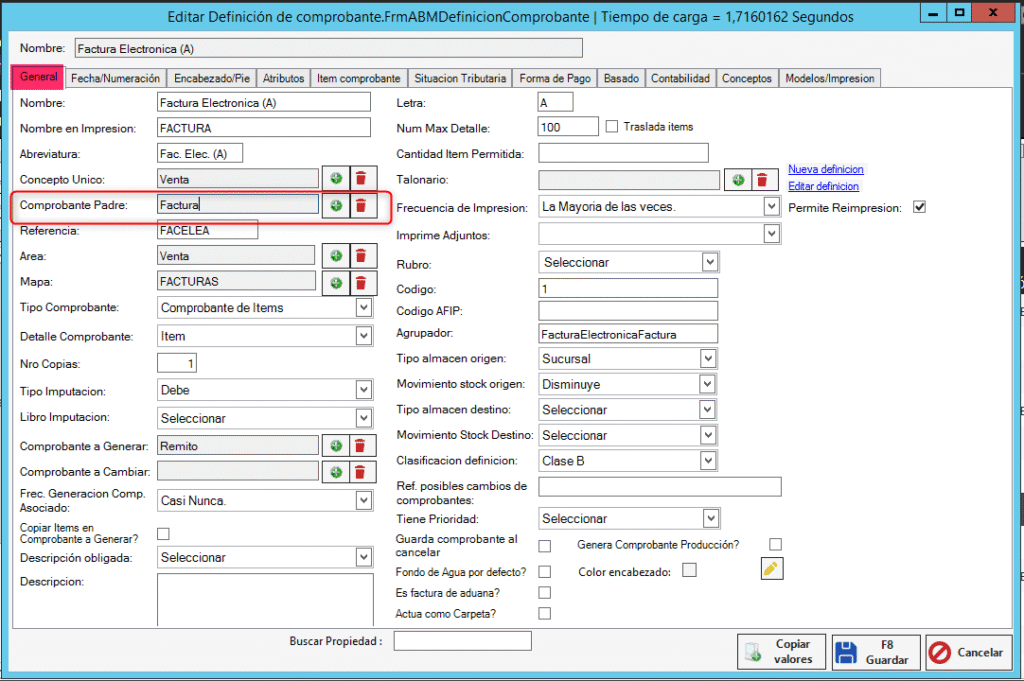Click green add icon beside Area field
This screenshot has height=681, width=1024.
336,256
